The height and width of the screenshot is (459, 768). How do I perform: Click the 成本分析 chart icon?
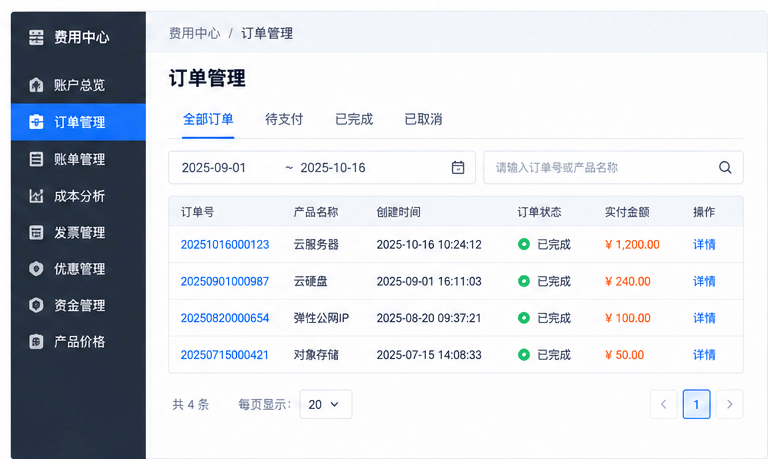(x=36, y=196)
